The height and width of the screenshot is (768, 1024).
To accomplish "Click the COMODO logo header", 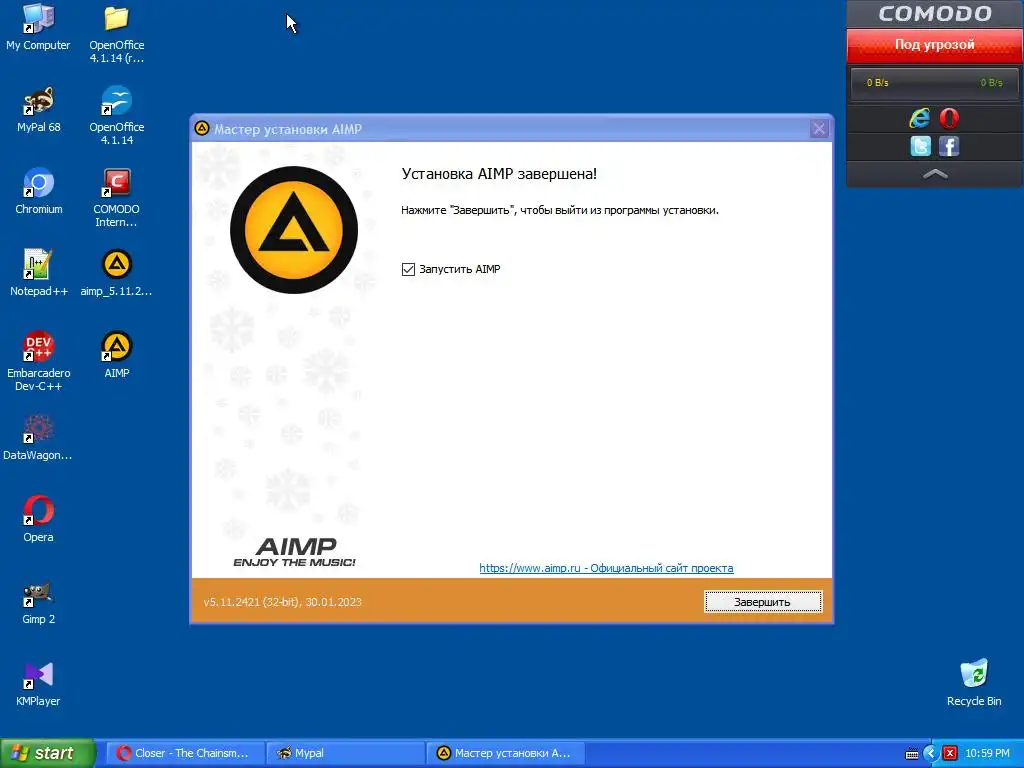I will pyautogui.click(x=935, y=14).
